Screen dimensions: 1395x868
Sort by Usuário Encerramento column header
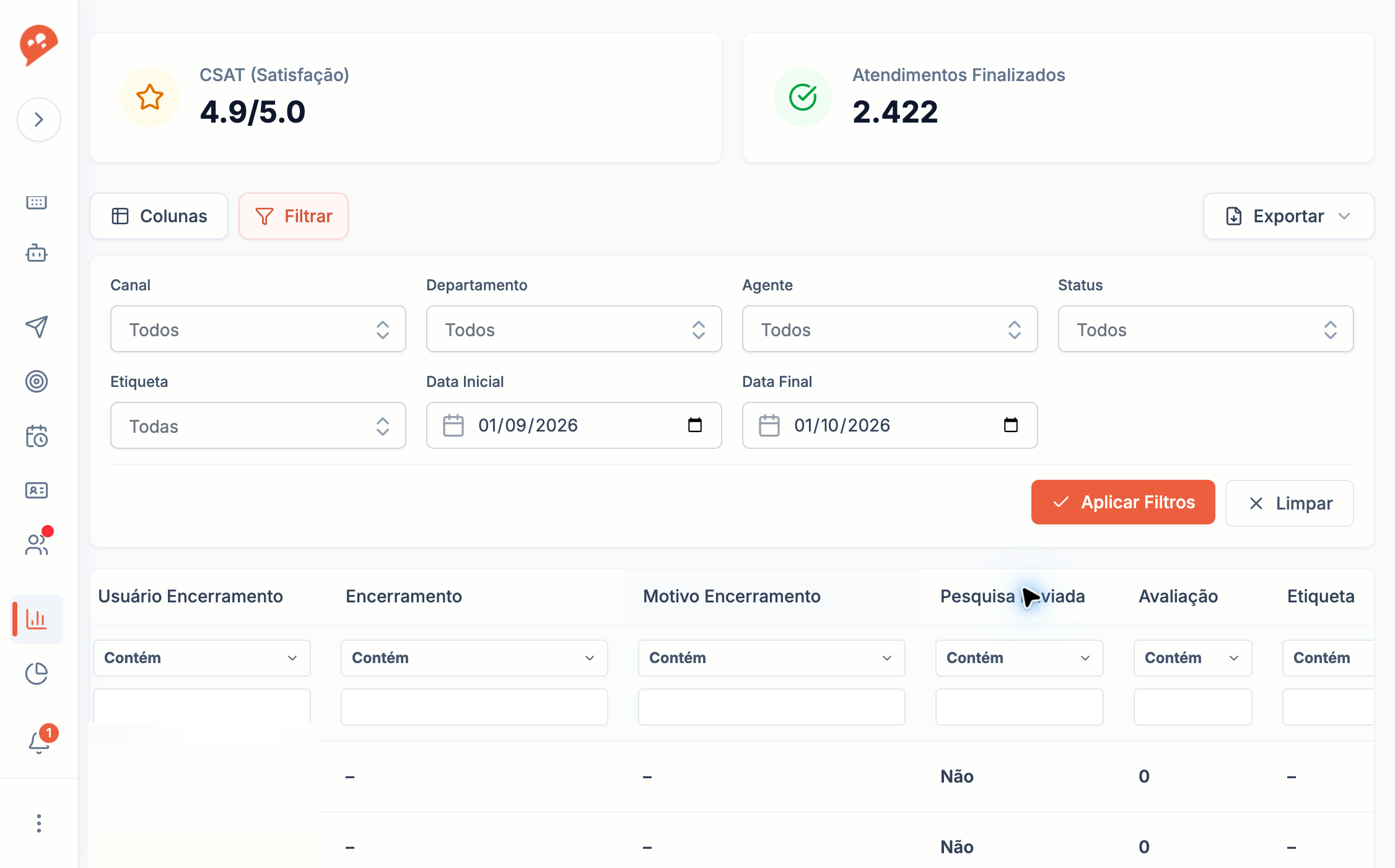coord(191,596)
